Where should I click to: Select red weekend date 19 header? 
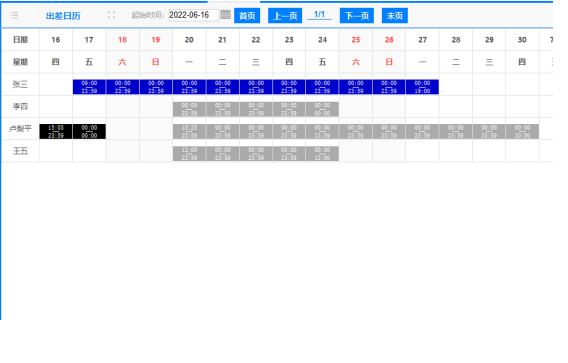point(156,40)
